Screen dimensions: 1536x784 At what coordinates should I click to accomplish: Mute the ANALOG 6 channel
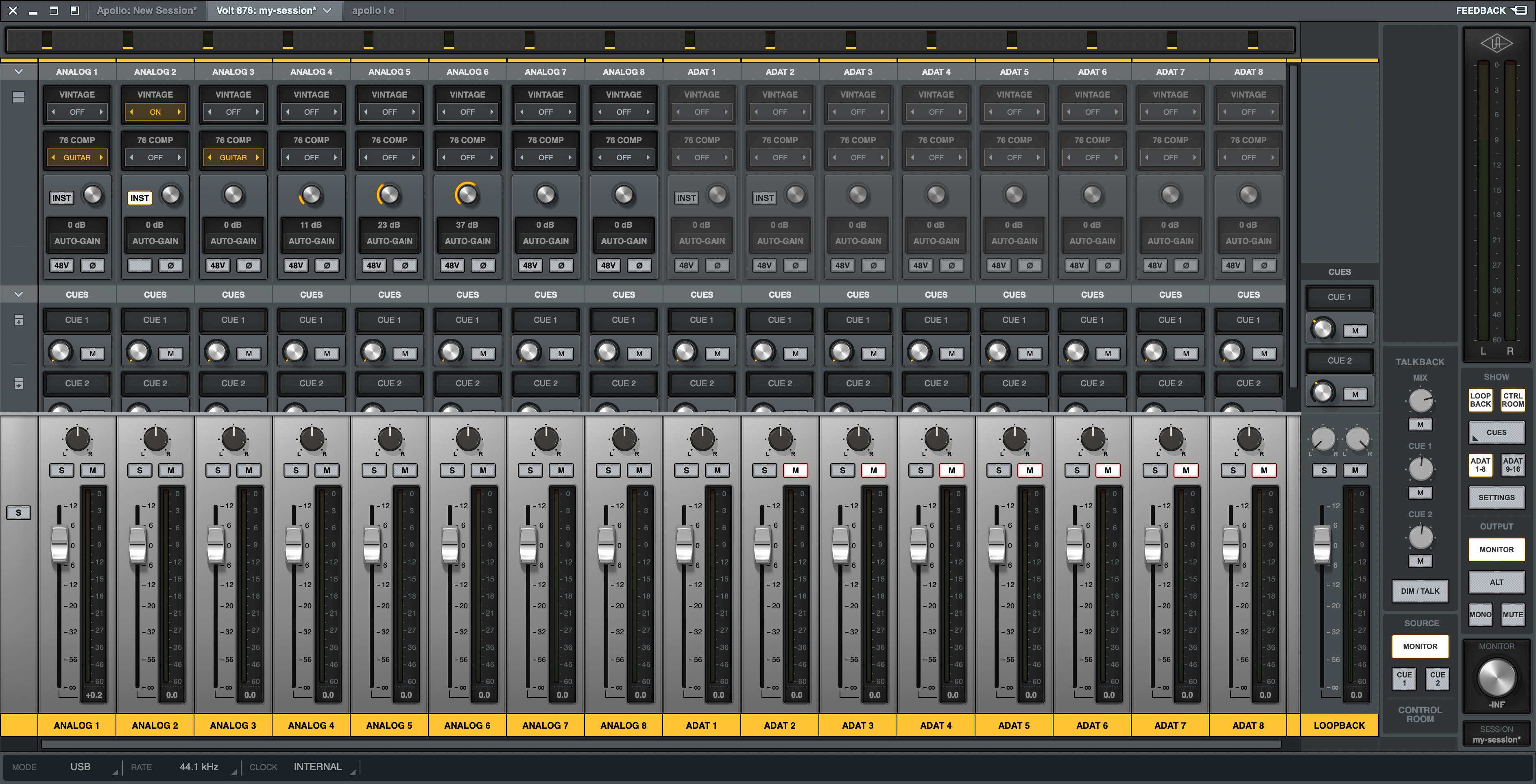coord(483,470)
